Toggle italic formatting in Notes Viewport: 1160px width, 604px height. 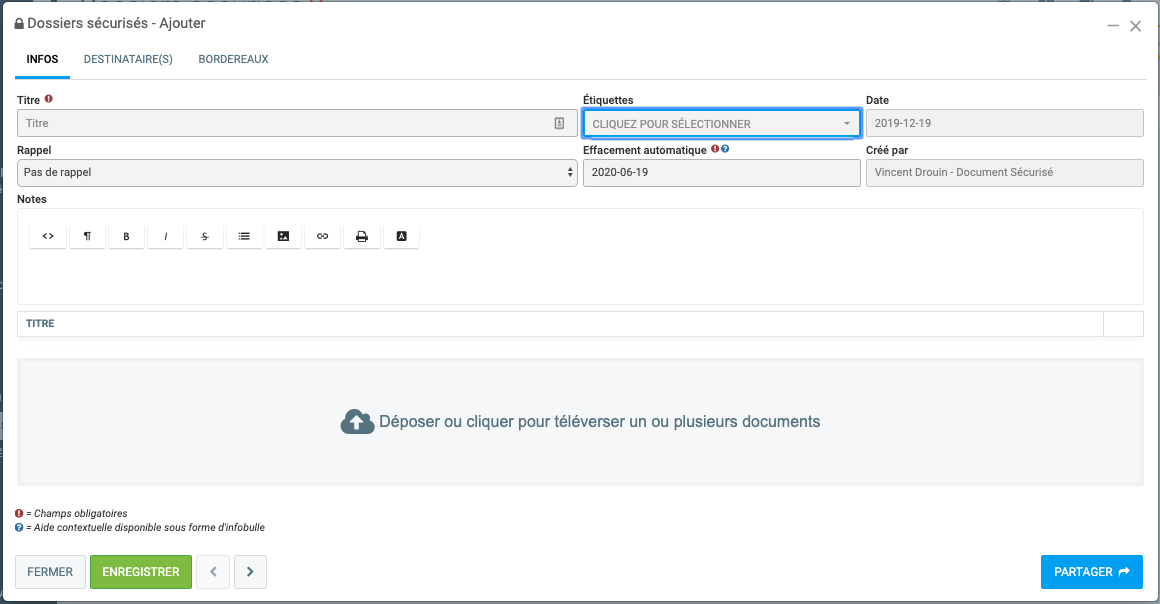tap(165, 236)
